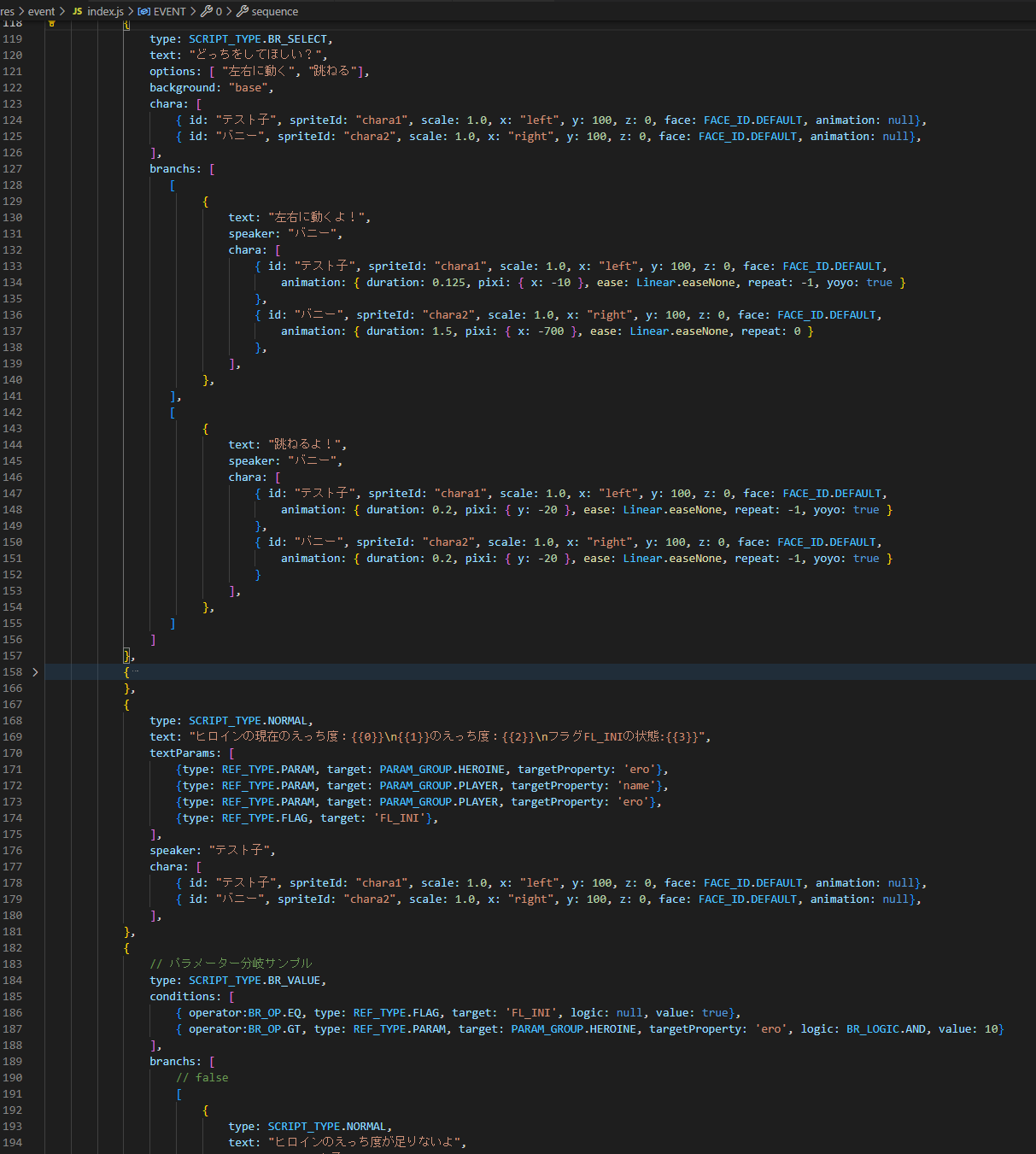Click the "跳ねるよ！" text string
1036x1154 pixels.
(307, 445)
